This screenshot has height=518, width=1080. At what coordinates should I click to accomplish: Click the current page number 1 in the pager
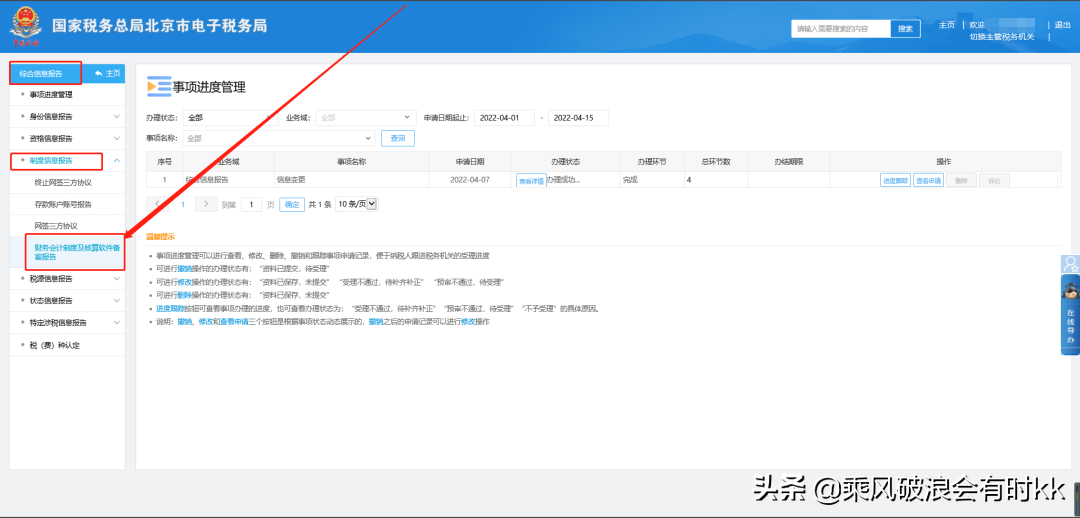click(x=183, y=205)
